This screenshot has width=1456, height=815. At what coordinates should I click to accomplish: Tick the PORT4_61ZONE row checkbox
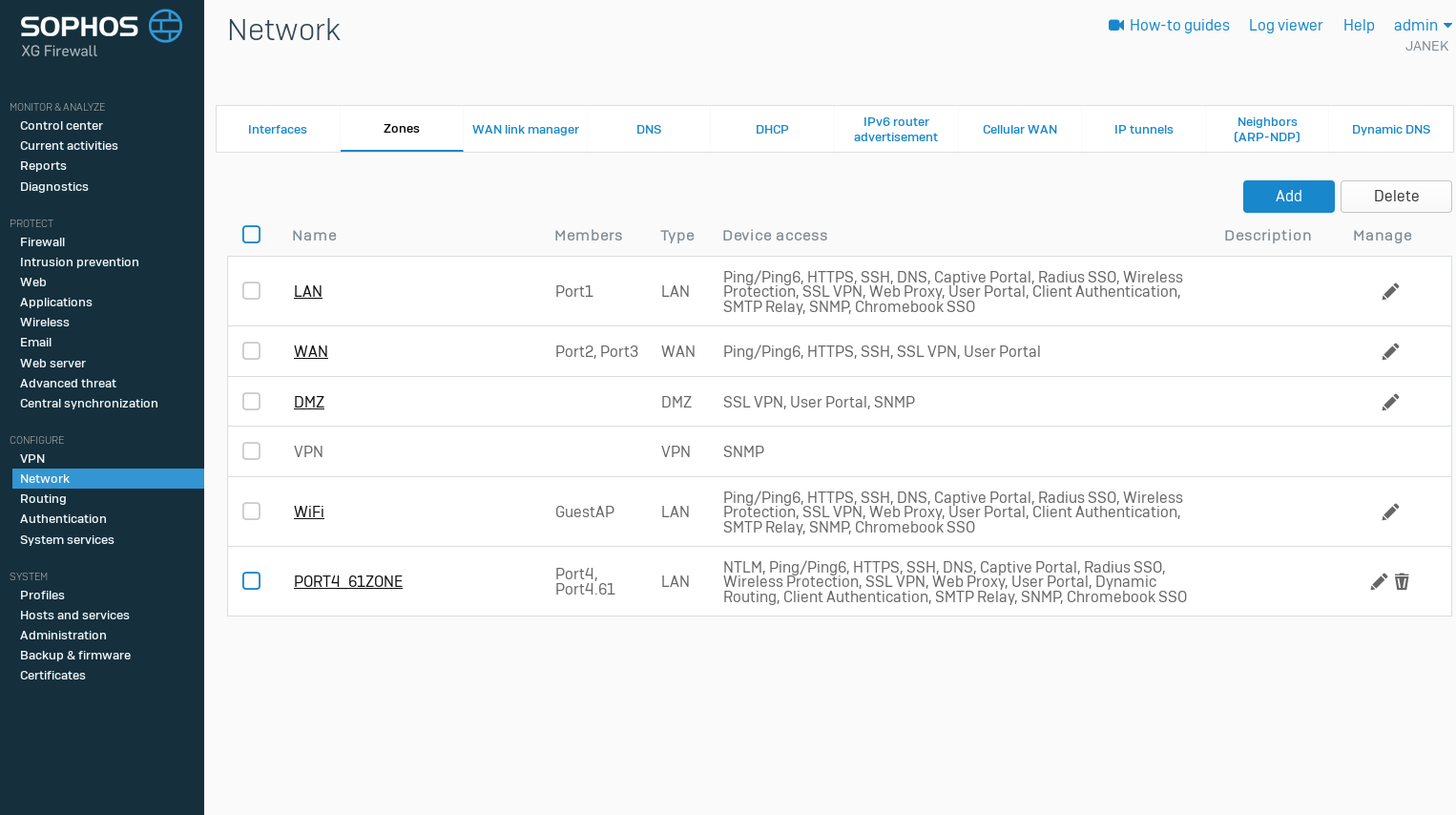[x=252, y=581]
